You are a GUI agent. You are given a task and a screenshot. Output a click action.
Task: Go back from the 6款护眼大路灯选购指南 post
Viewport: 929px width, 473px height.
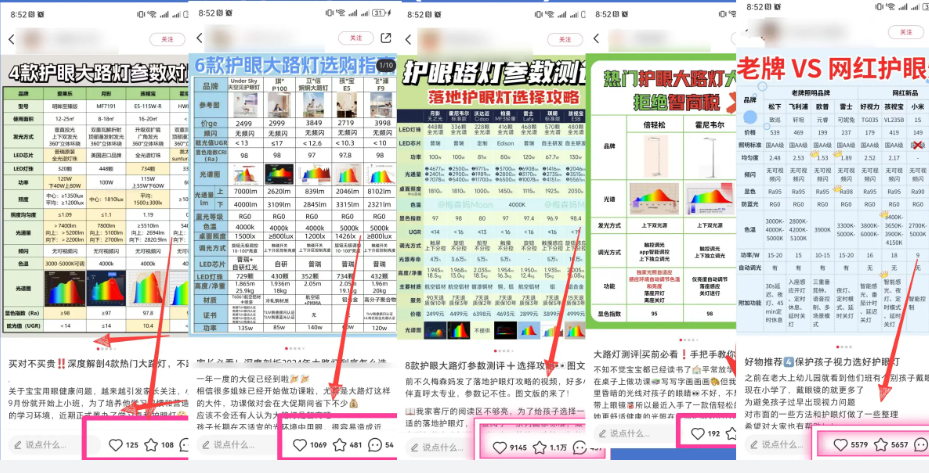click(x=199, y=38)
